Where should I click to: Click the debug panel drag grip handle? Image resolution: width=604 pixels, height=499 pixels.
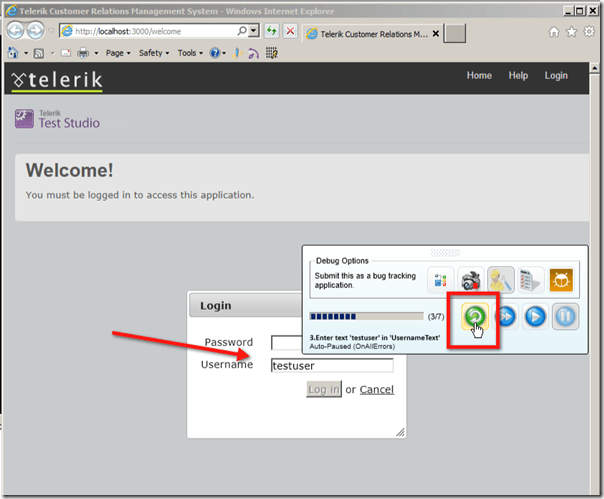pos(445,253)
